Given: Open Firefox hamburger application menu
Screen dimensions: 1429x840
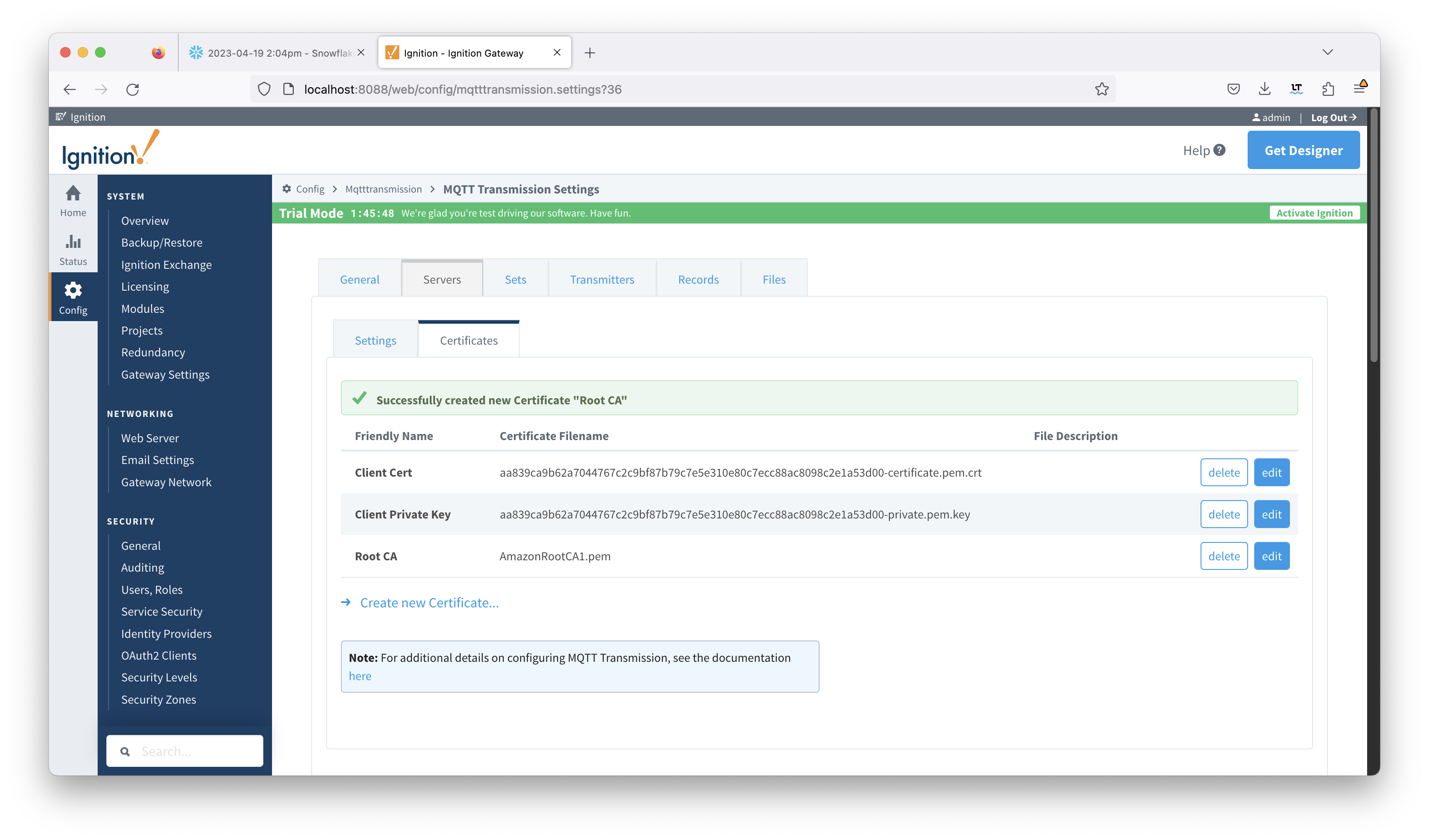Looking at the screenshot, I should 1360,89.
